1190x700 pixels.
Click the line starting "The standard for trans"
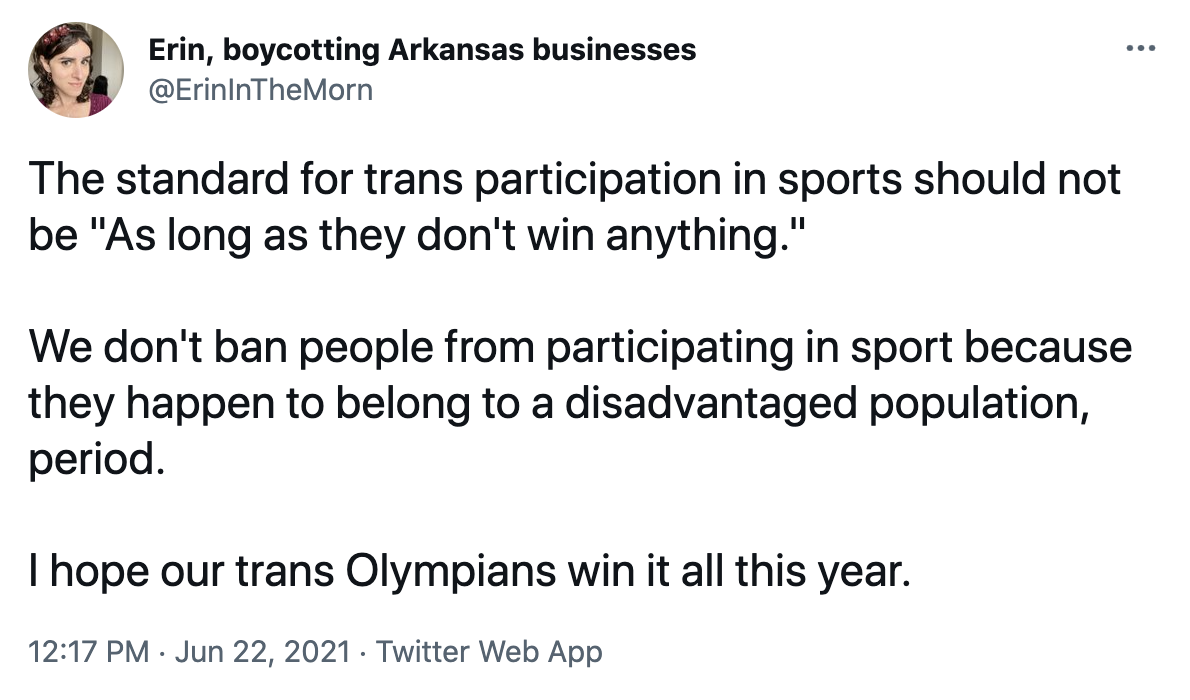575,180
